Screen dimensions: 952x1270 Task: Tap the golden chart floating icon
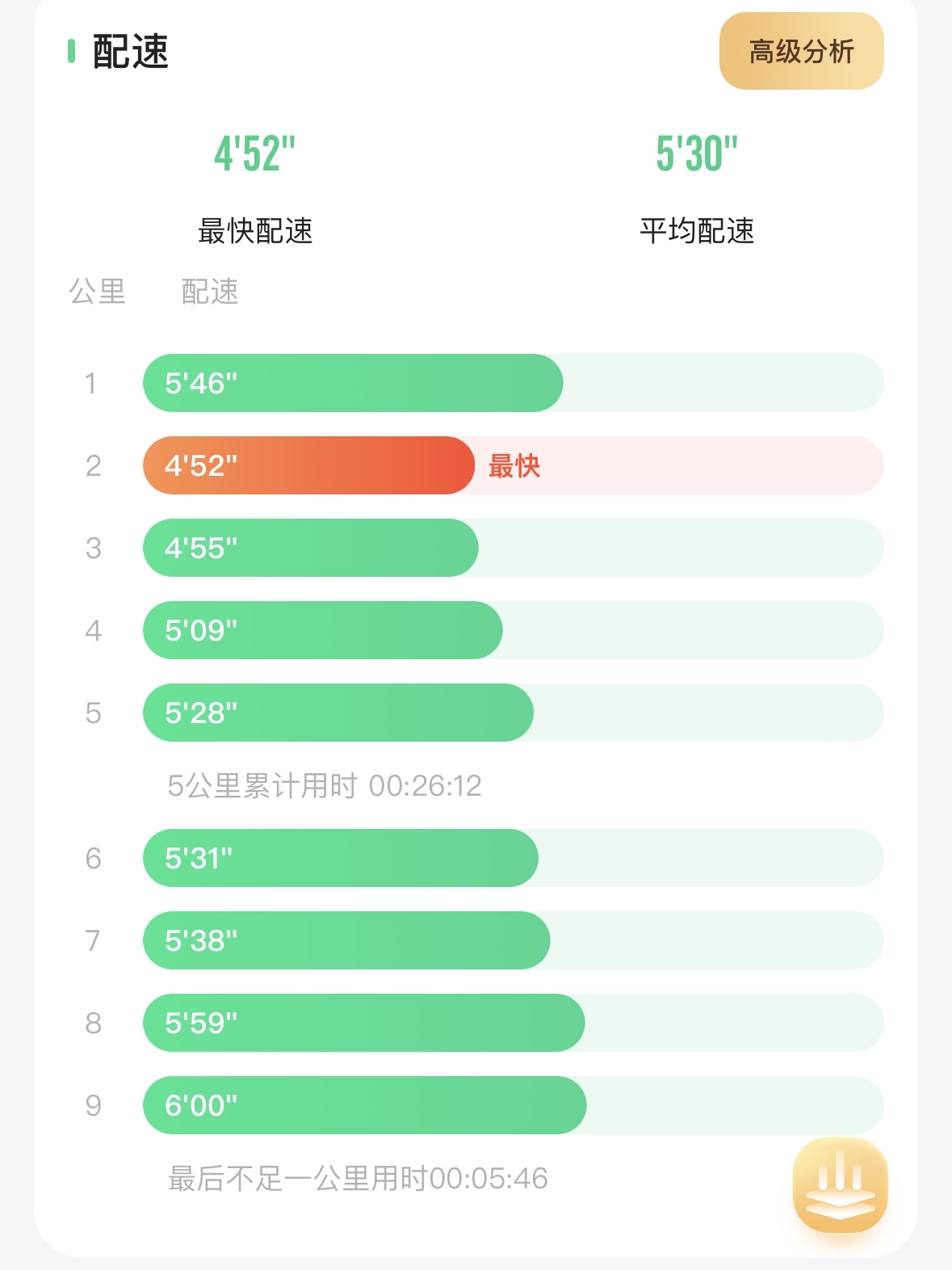[x=840, y=1184]
